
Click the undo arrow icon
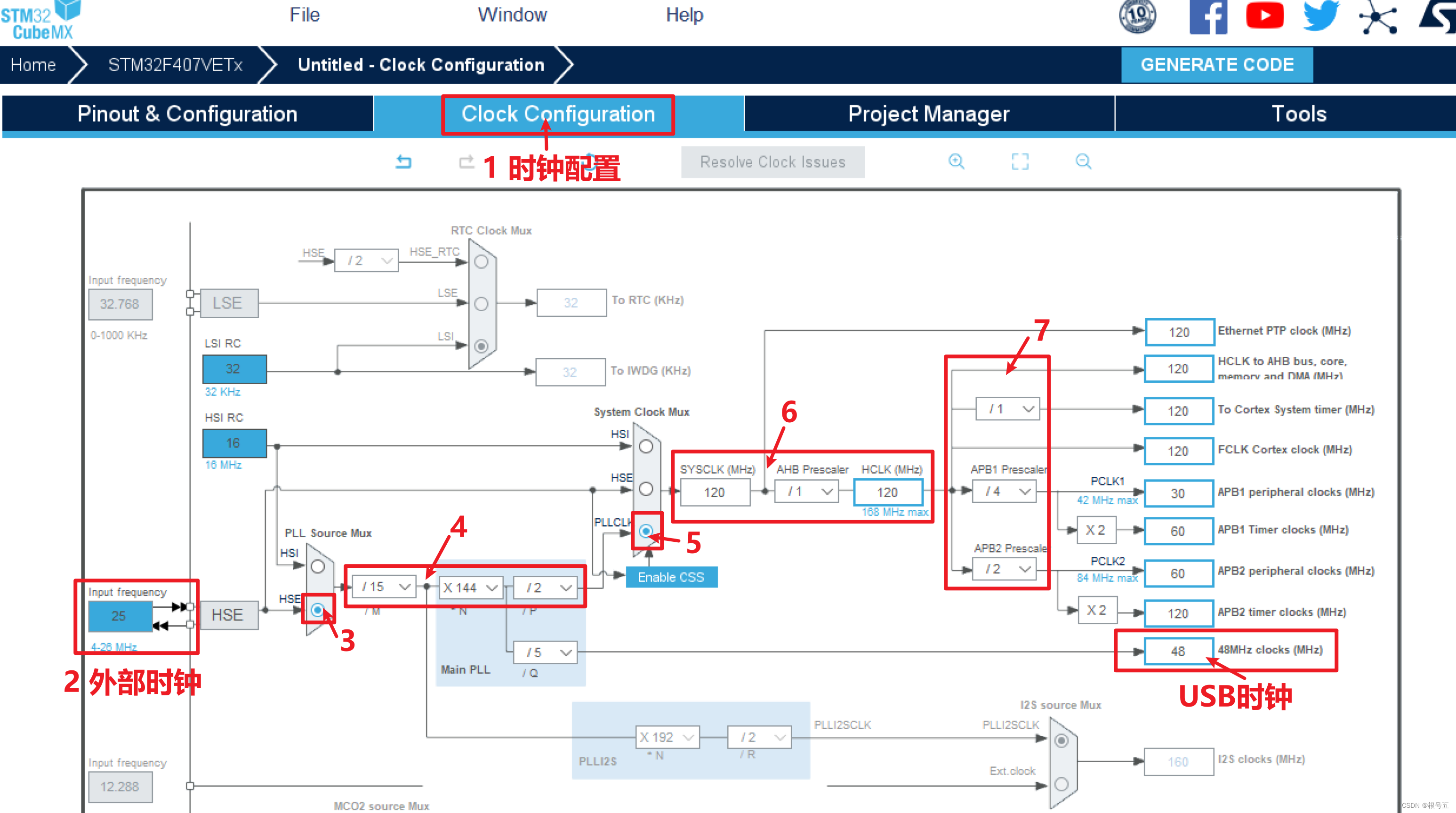click(403, 162)
